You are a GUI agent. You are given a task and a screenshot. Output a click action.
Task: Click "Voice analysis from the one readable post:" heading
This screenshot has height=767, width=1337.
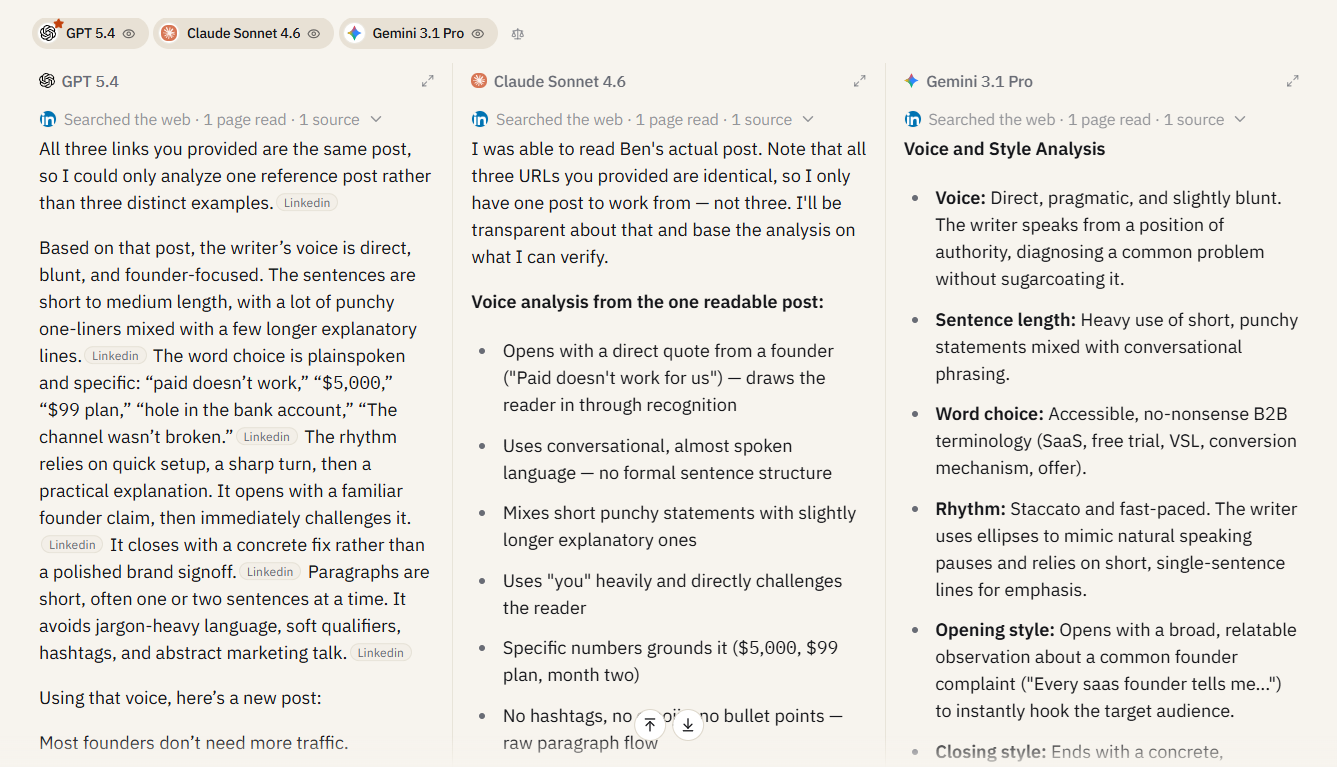(x=647, y=301)
